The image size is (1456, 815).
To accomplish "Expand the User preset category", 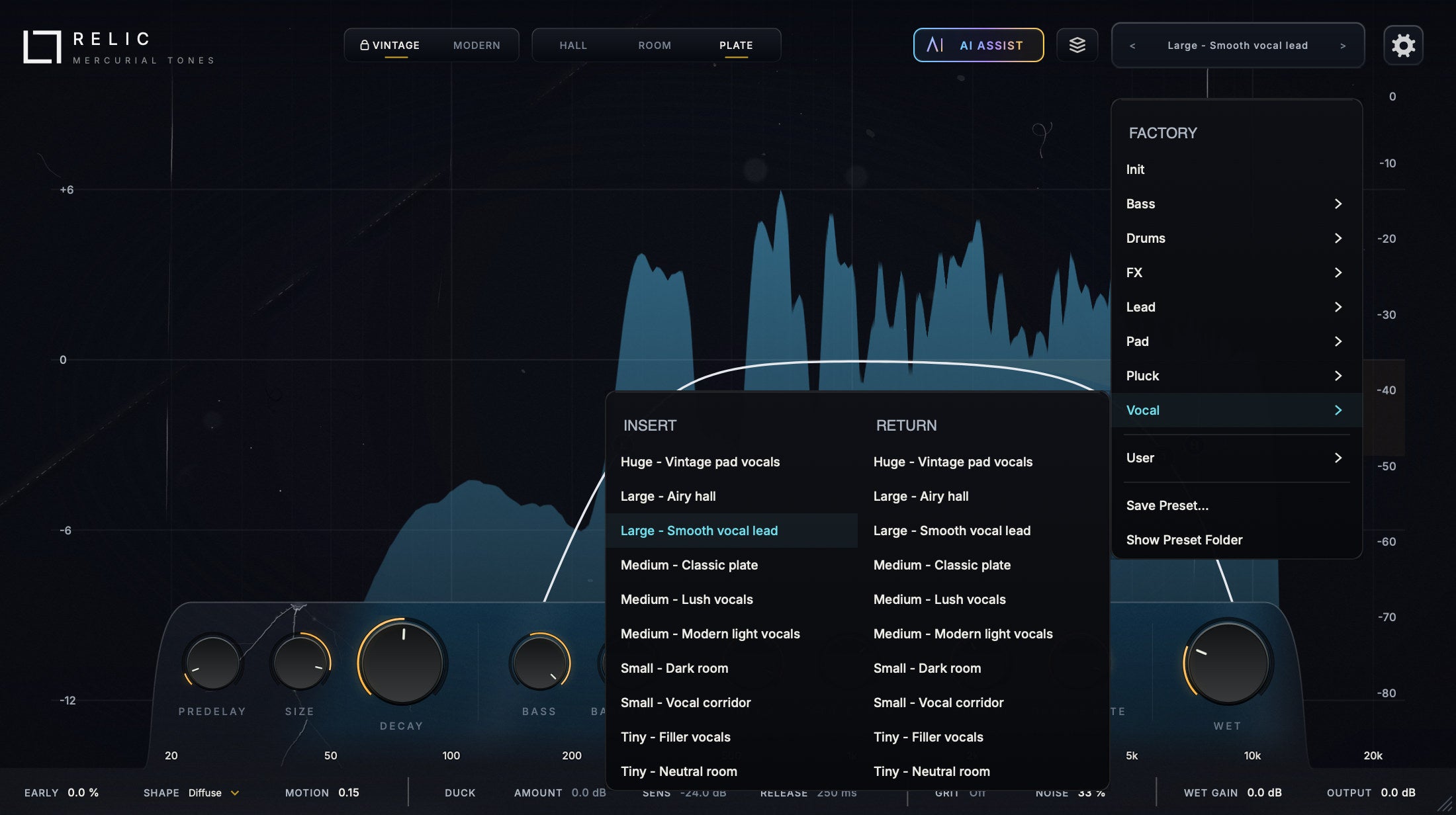I will 1236,458.
